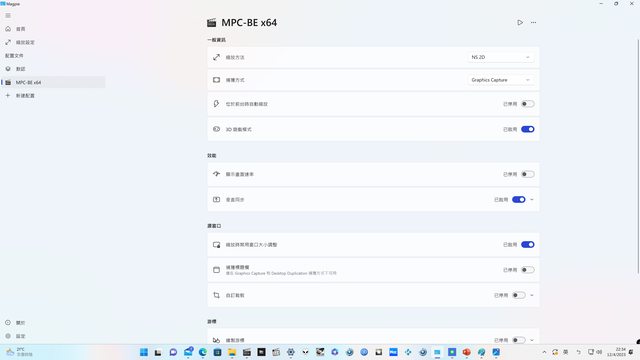Open the NS 2D scaling mode dropdown

pos(500,58)
